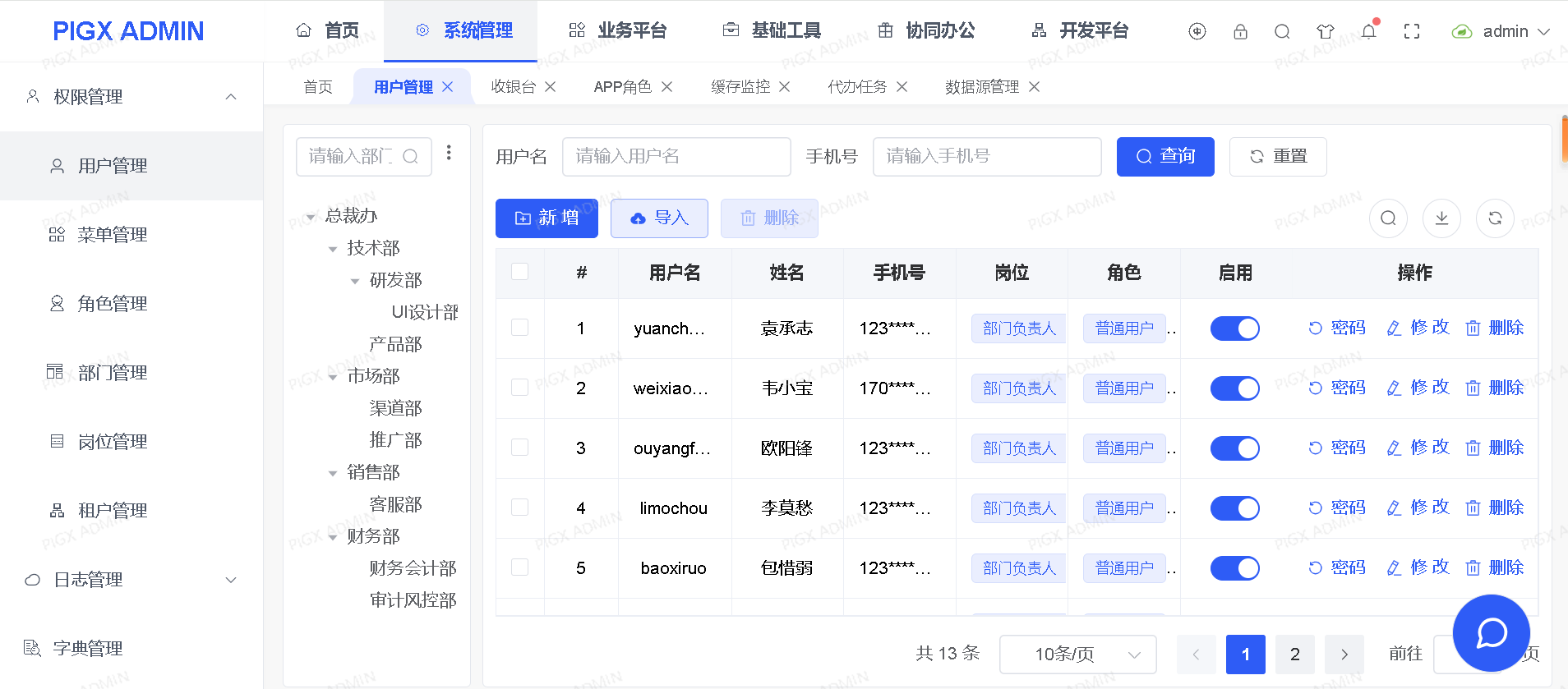The width and height of the screenshot is (1568, 689).
Task: Open the admin account dropdown
Action: point(1501,31)
